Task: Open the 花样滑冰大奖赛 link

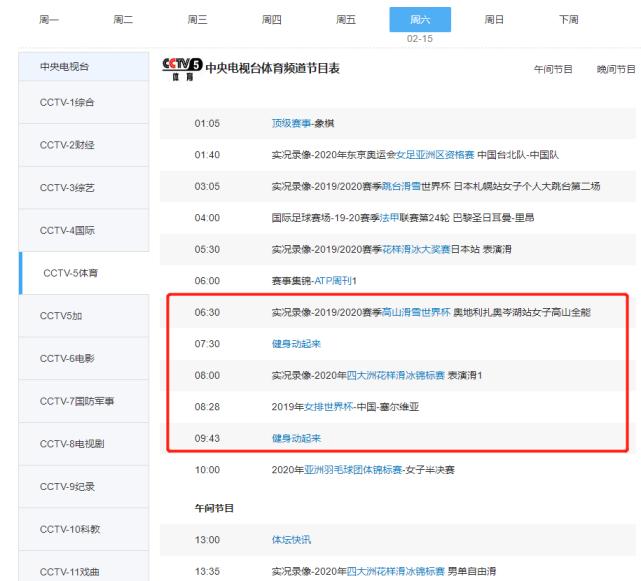Action: pyautogui.click(x=416, y=249)
